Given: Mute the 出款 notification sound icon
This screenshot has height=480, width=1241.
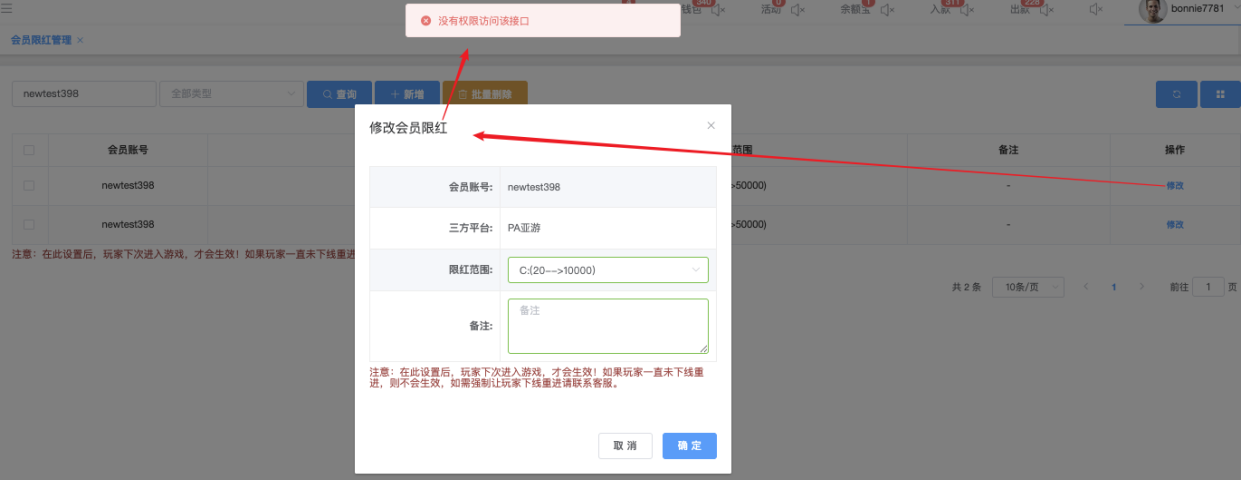Looking at the screenshot, I should click(1046, 10).
